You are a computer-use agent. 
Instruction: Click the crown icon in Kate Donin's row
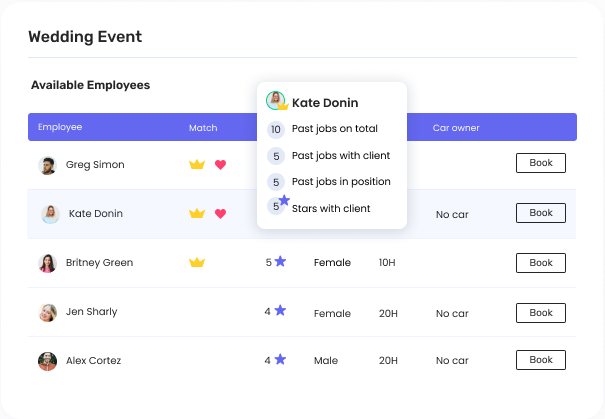[197, 213]
